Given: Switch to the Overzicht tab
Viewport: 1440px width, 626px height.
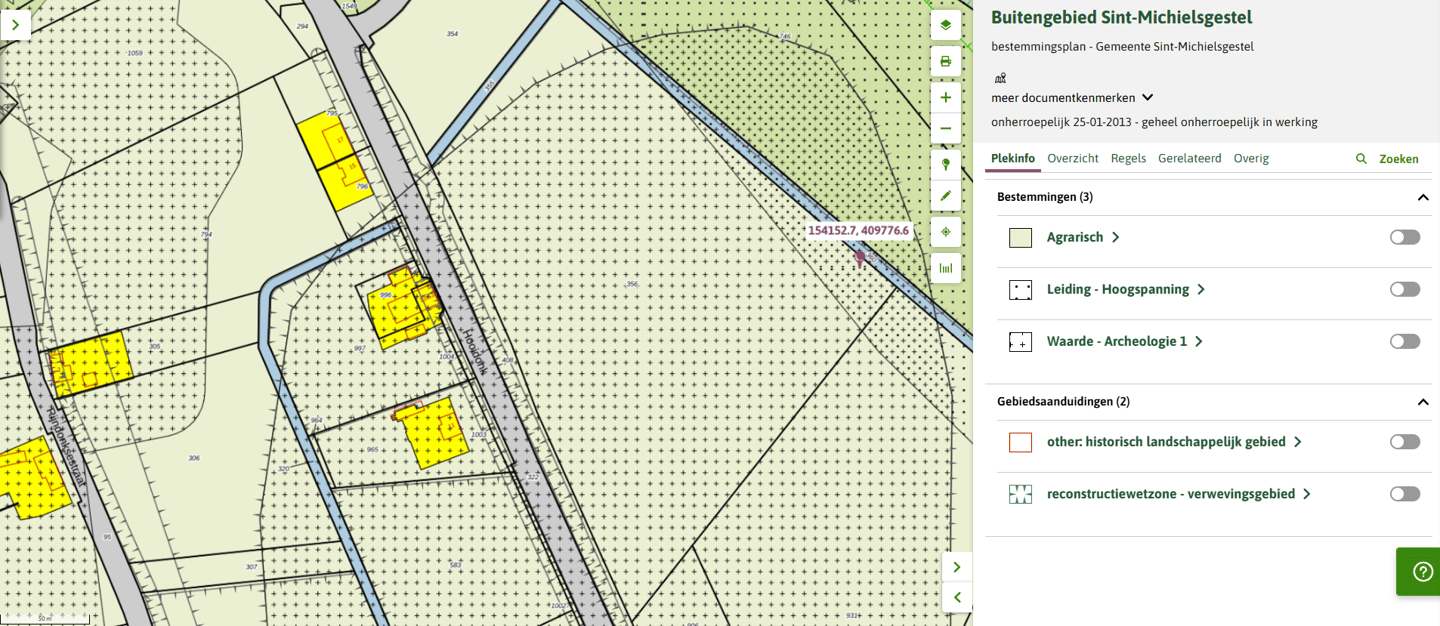Looking at the screenshot, I should [1073, 159].
